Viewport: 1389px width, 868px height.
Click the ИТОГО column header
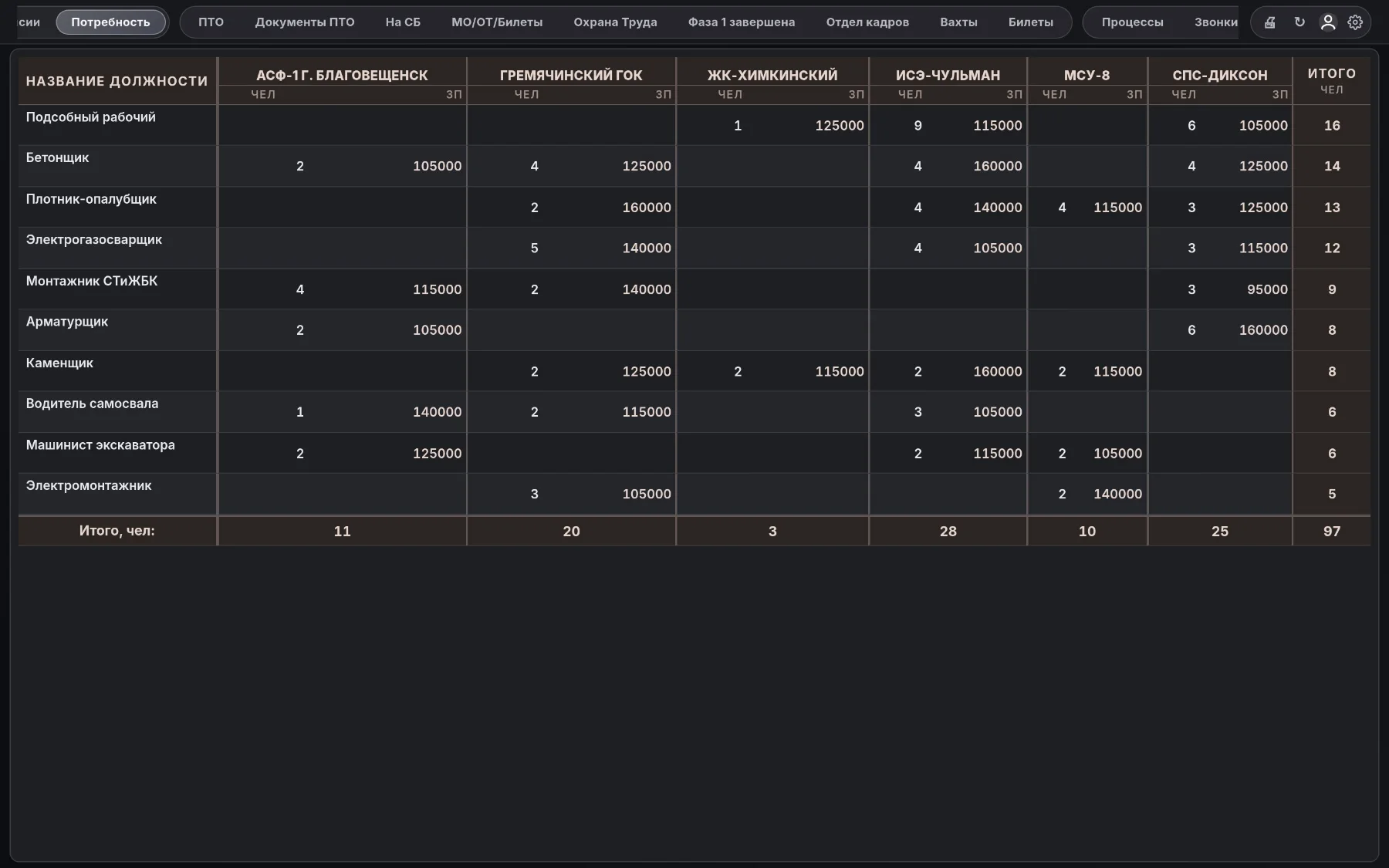point(1332,80)
